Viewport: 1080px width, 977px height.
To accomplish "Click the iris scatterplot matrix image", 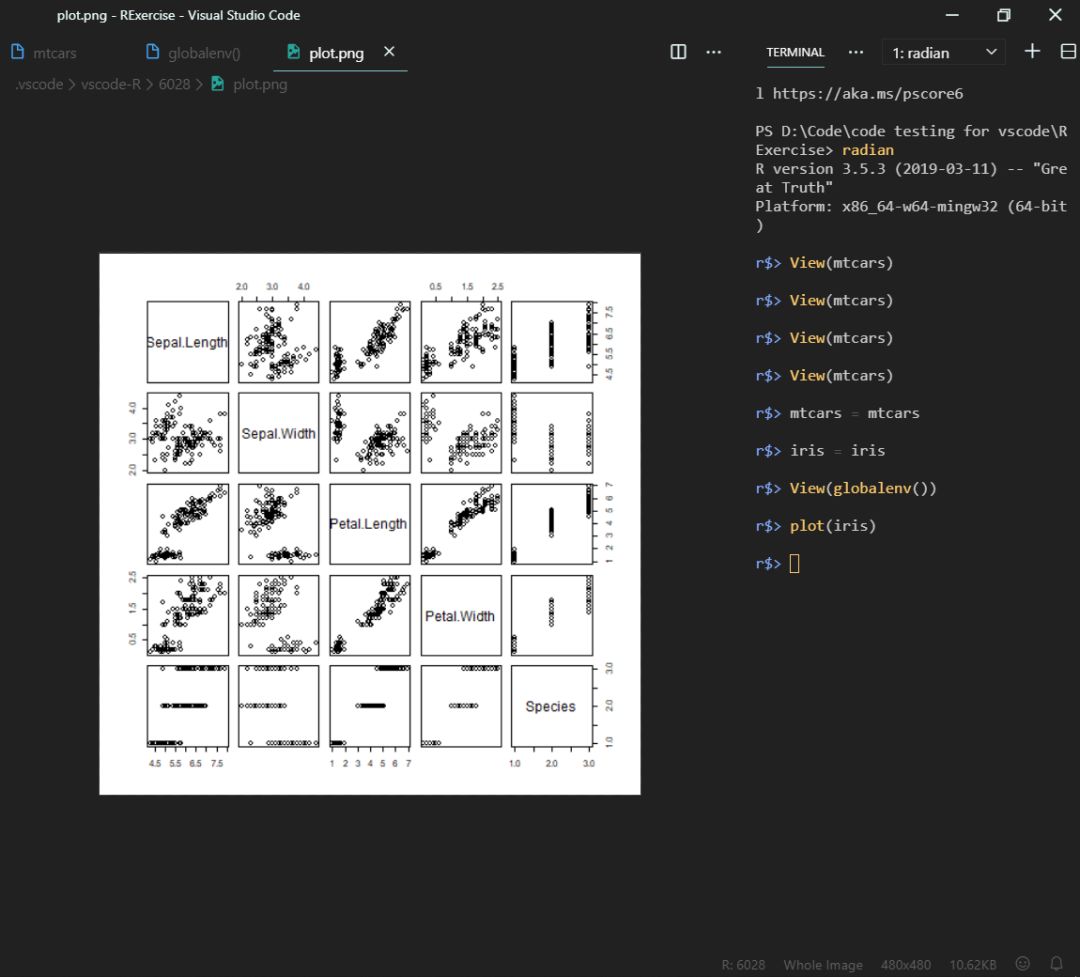I will pyautogui.click(x=370, y=524).
